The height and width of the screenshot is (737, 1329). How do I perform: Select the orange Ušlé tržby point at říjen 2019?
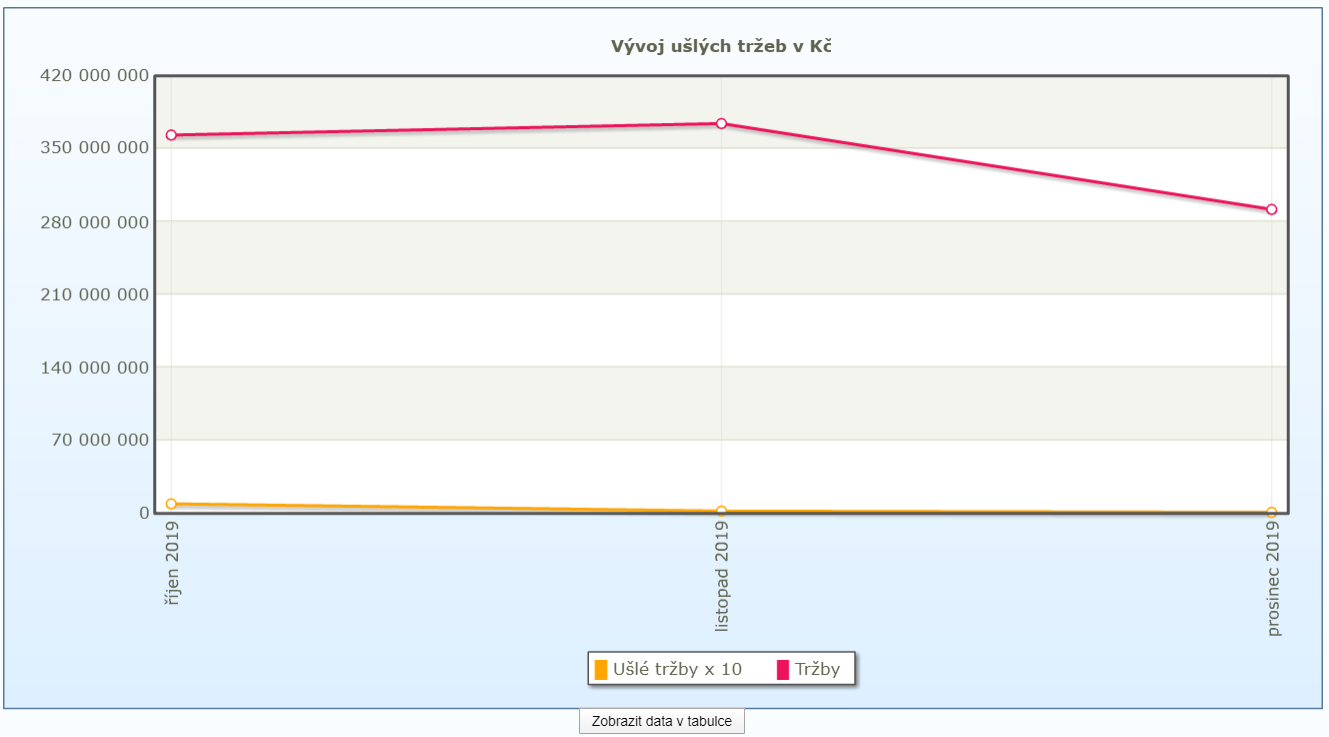171,504
